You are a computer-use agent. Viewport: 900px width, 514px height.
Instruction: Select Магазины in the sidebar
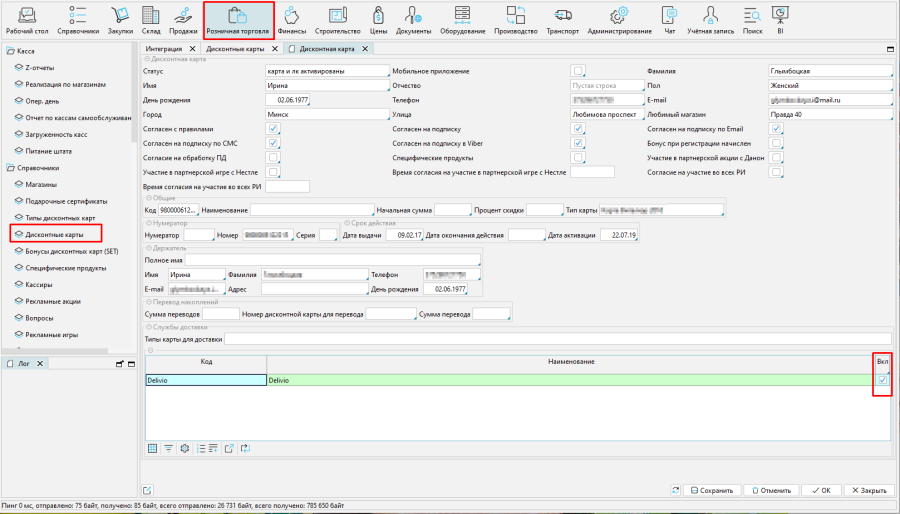point(42,185)
